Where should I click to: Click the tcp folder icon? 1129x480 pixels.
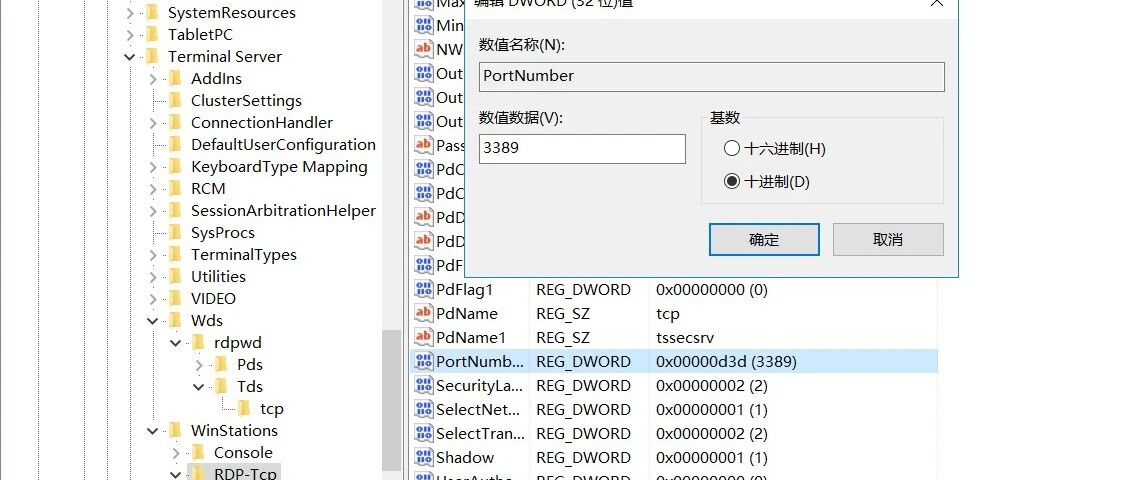click(244, 409)
